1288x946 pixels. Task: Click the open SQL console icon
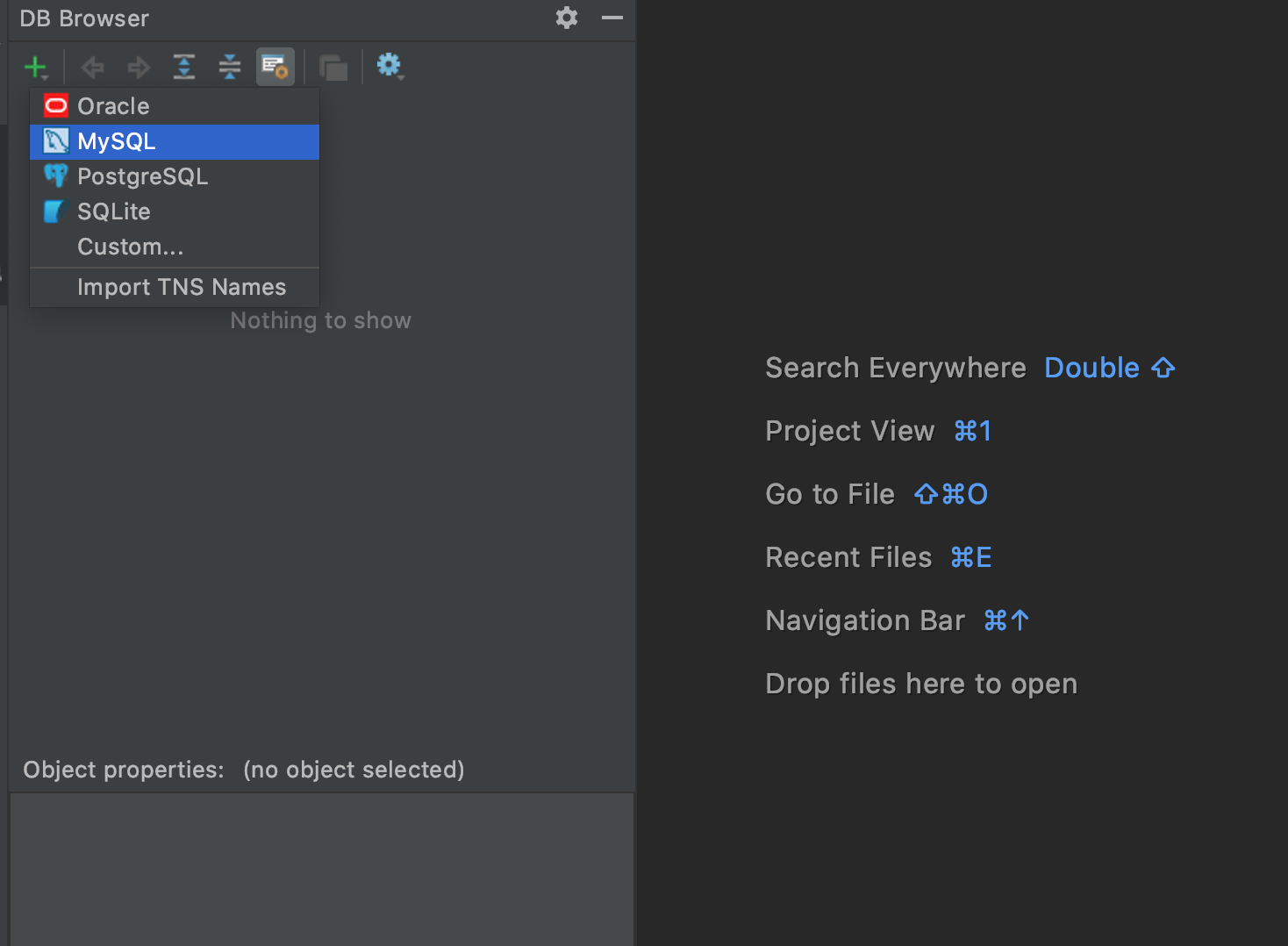pyautogui.click(x=333, y=68)
